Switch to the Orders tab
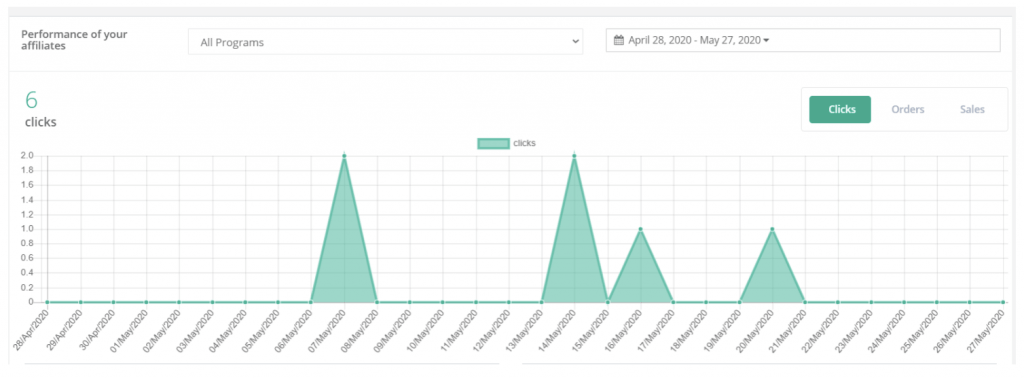The height and width of the screenshot is (378, 1024). 908,110
